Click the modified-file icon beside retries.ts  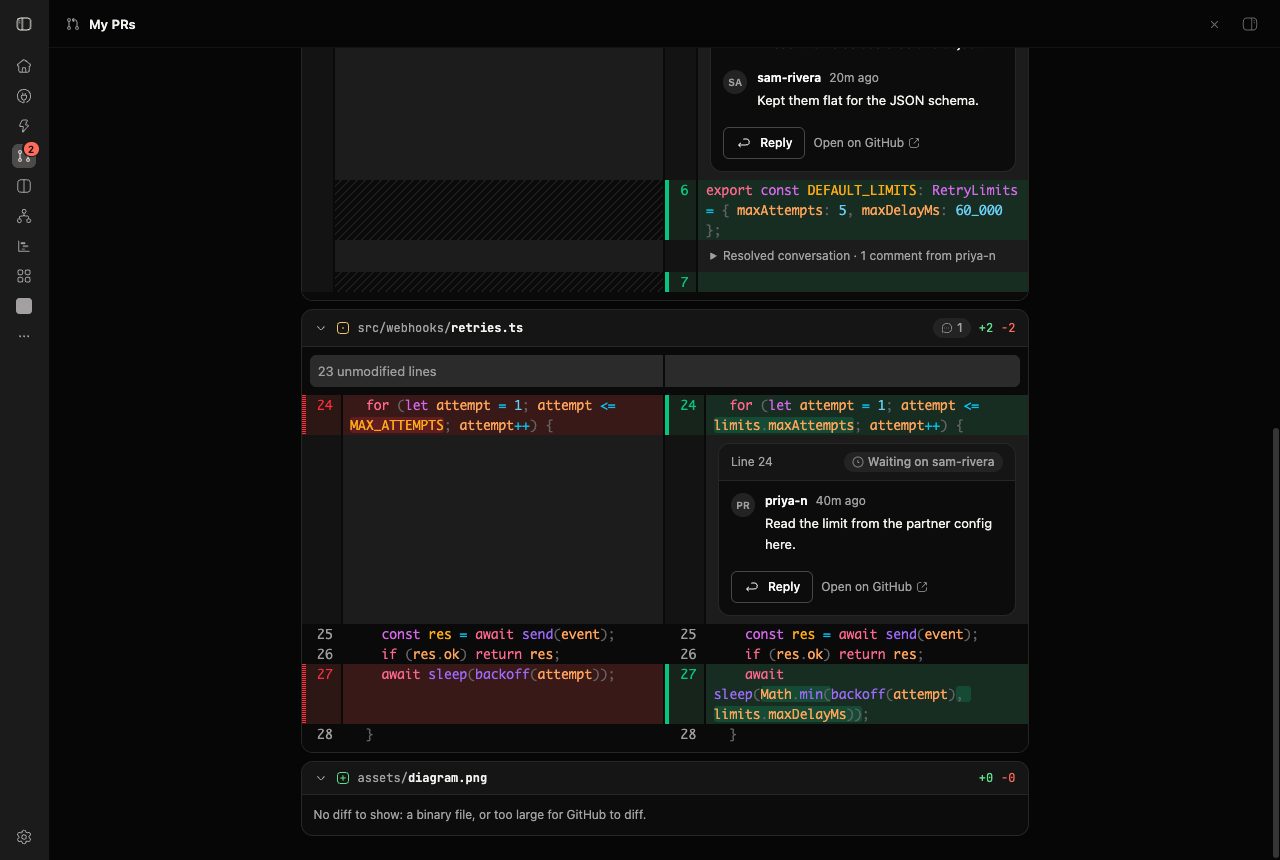coord(343,328)
